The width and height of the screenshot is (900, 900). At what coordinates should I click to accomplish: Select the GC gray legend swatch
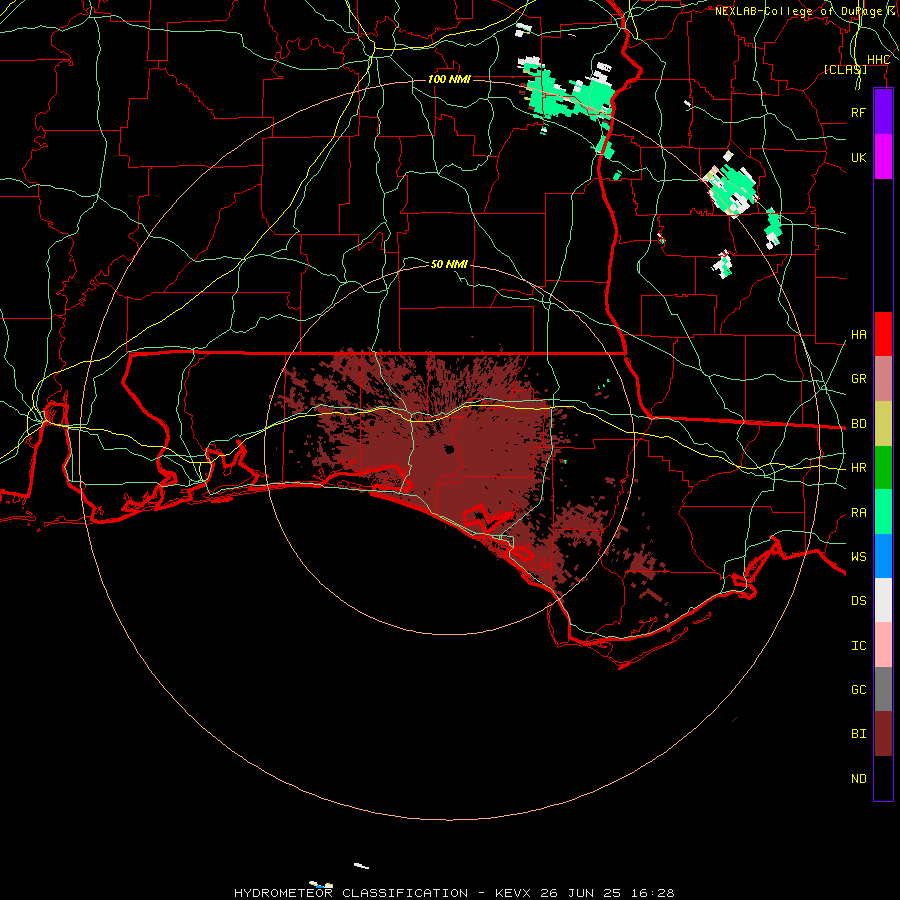[883, 689]
